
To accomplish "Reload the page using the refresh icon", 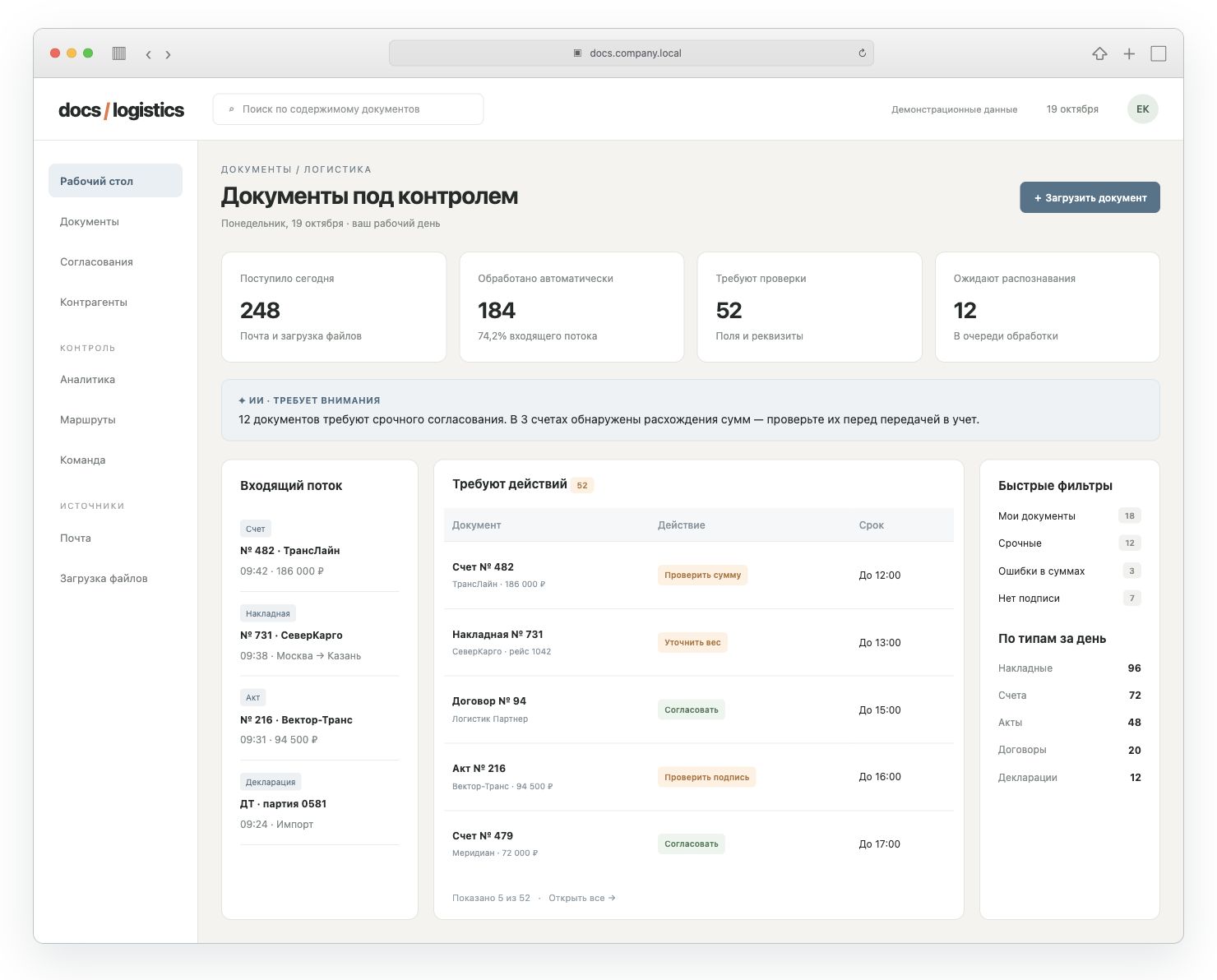I will pyautogui.click(x=862, y=53).
